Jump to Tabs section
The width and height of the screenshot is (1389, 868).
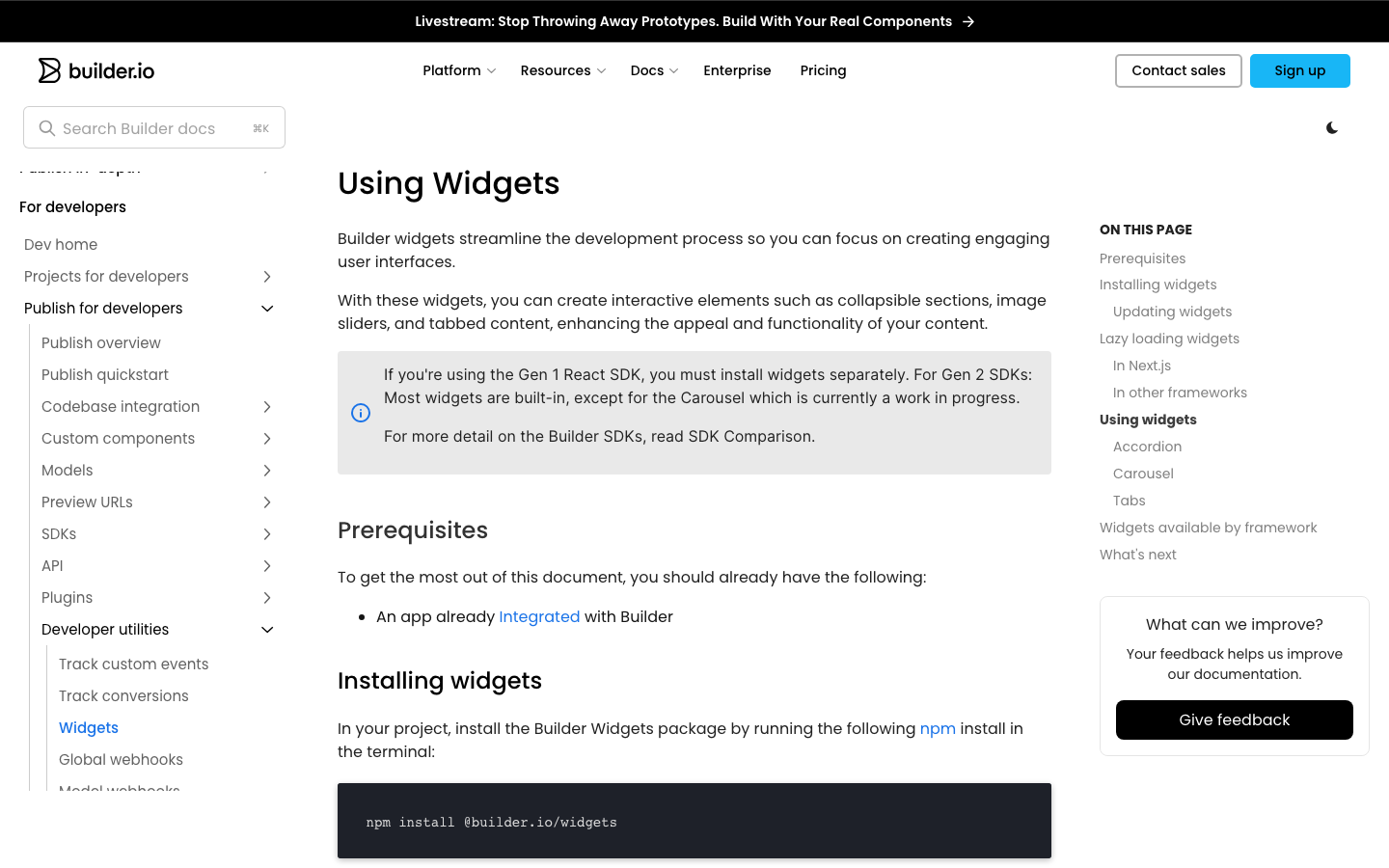tap(1129, 501)
